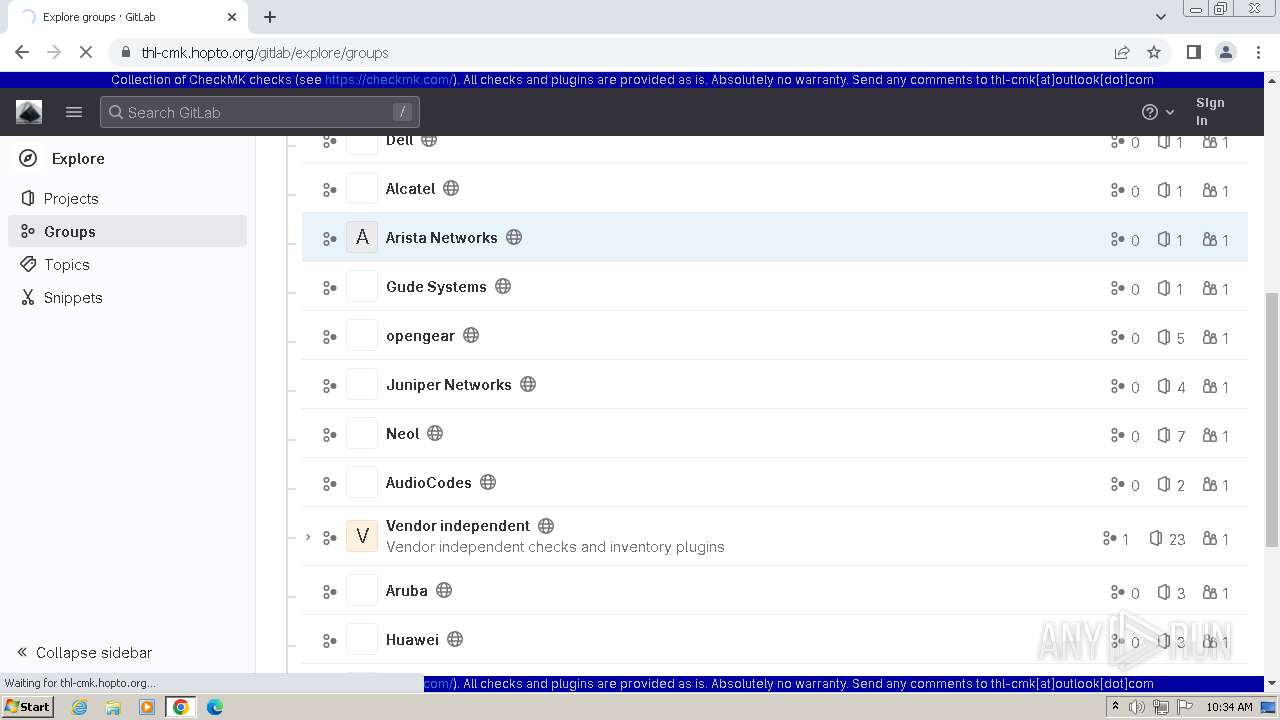Open the AudioCodes group

pyautogui.click(x=429, y=482)
